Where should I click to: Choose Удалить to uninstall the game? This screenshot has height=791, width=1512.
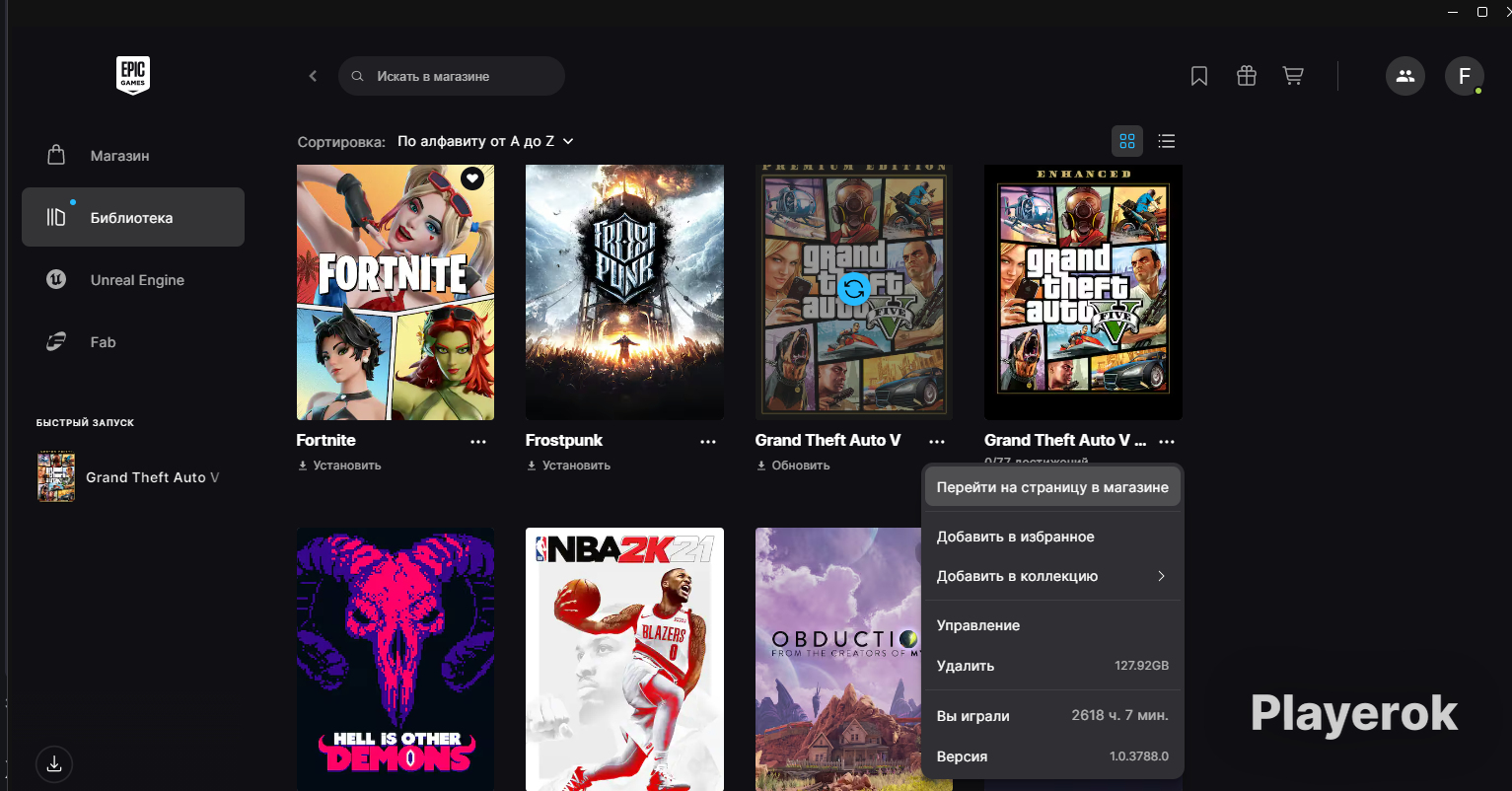click(1052, 666)
